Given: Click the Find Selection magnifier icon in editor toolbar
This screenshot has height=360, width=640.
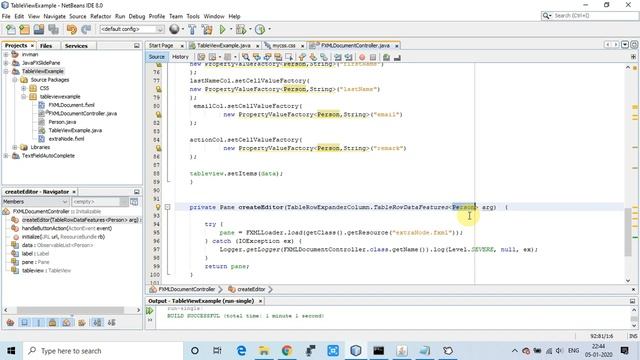Looking at the screenshot, I should pyautogui.click(x=246, y=57).
